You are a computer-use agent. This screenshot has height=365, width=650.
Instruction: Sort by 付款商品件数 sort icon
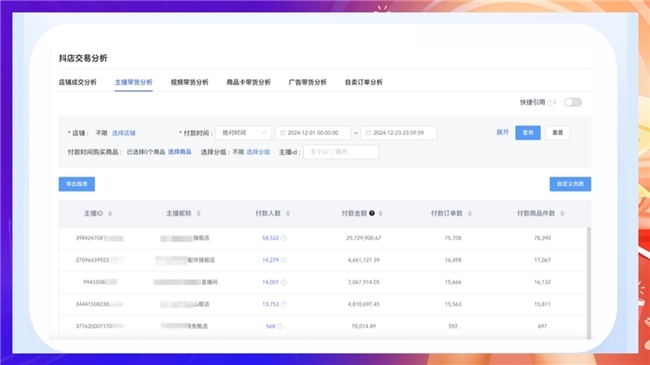[562, 213]
